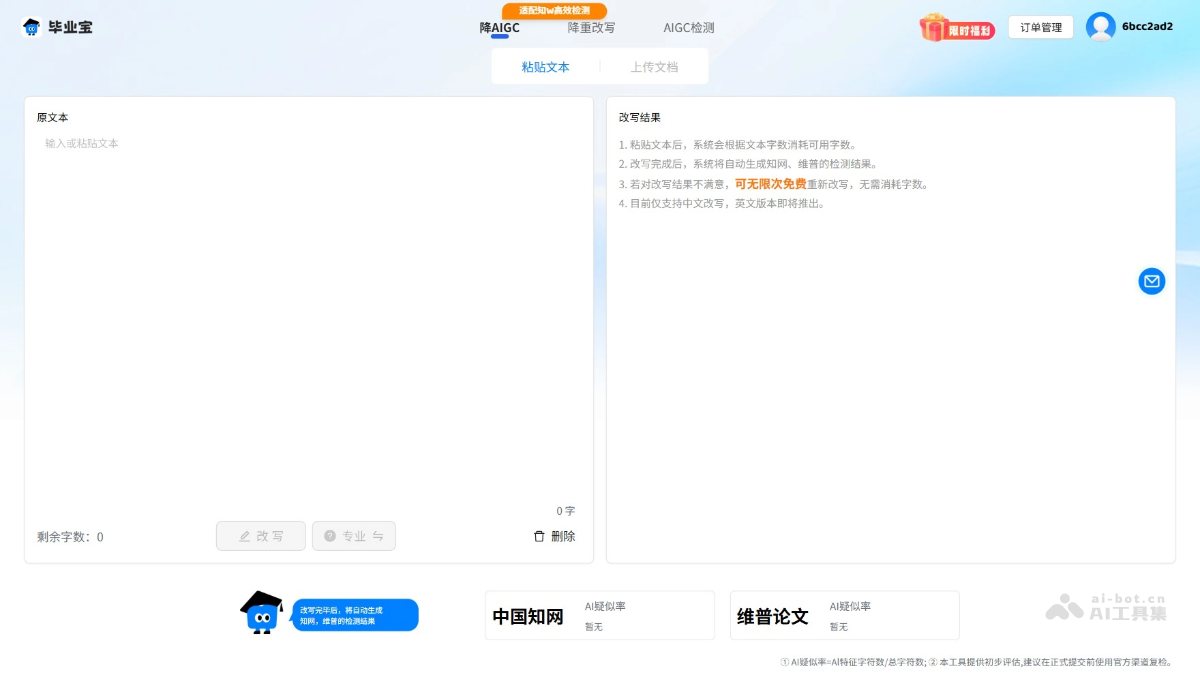Click the trash can 删除 icon
This screenshot has width=1200, height=675.
[x=539, y=536]
